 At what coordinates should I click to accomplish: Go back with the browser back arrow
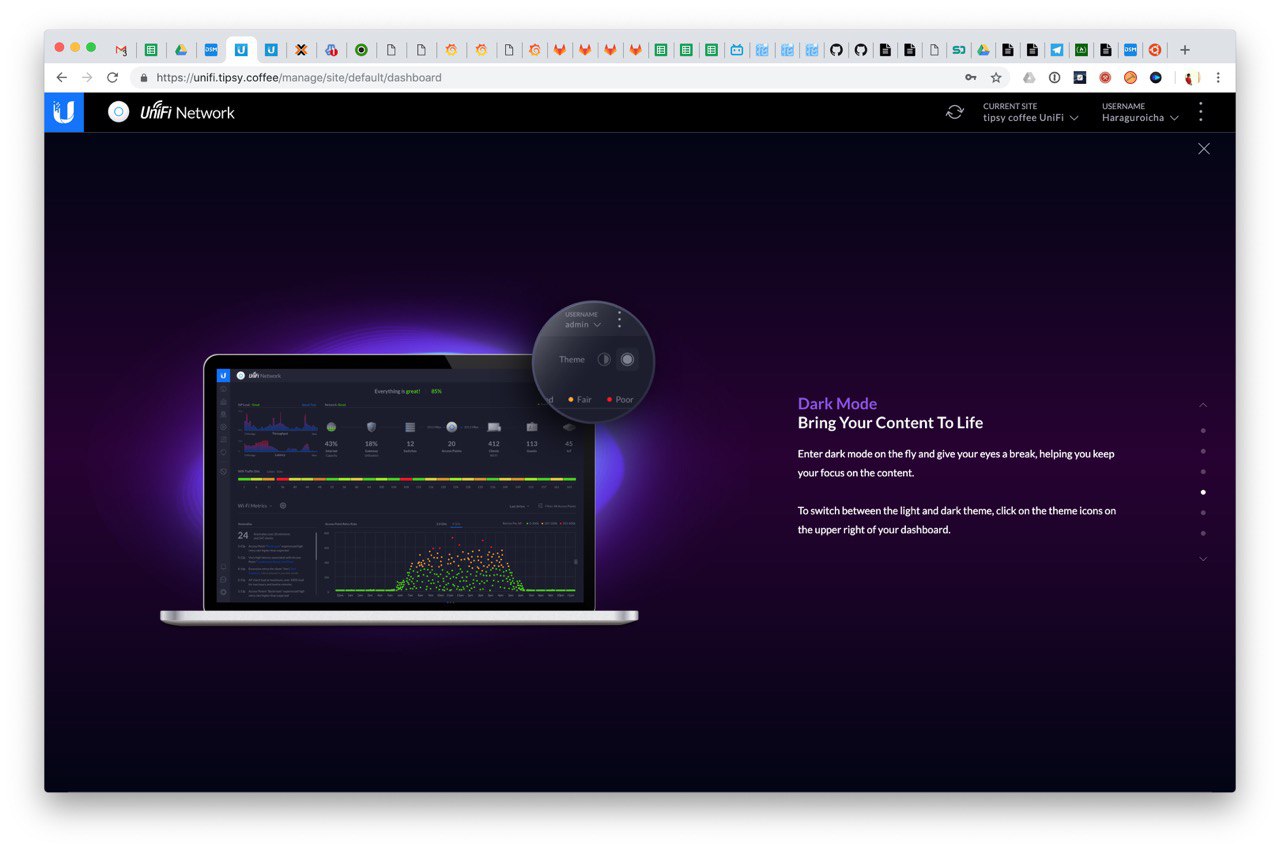pyautogui.click(x=62, y=77)
